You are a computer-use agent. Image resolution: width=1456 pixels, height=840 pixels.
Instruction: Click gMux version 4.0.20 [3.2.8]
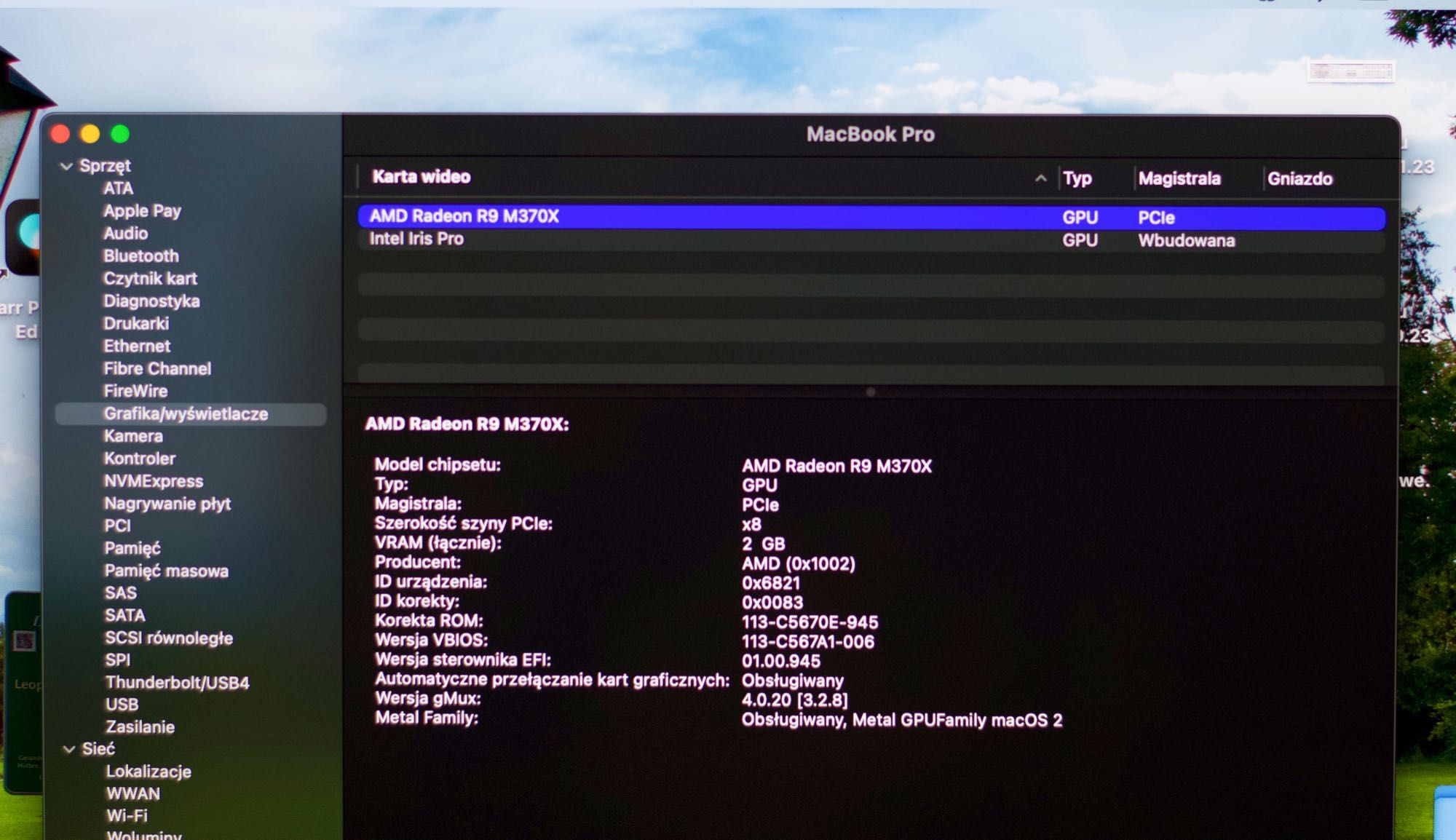click(x=795, y=700)
